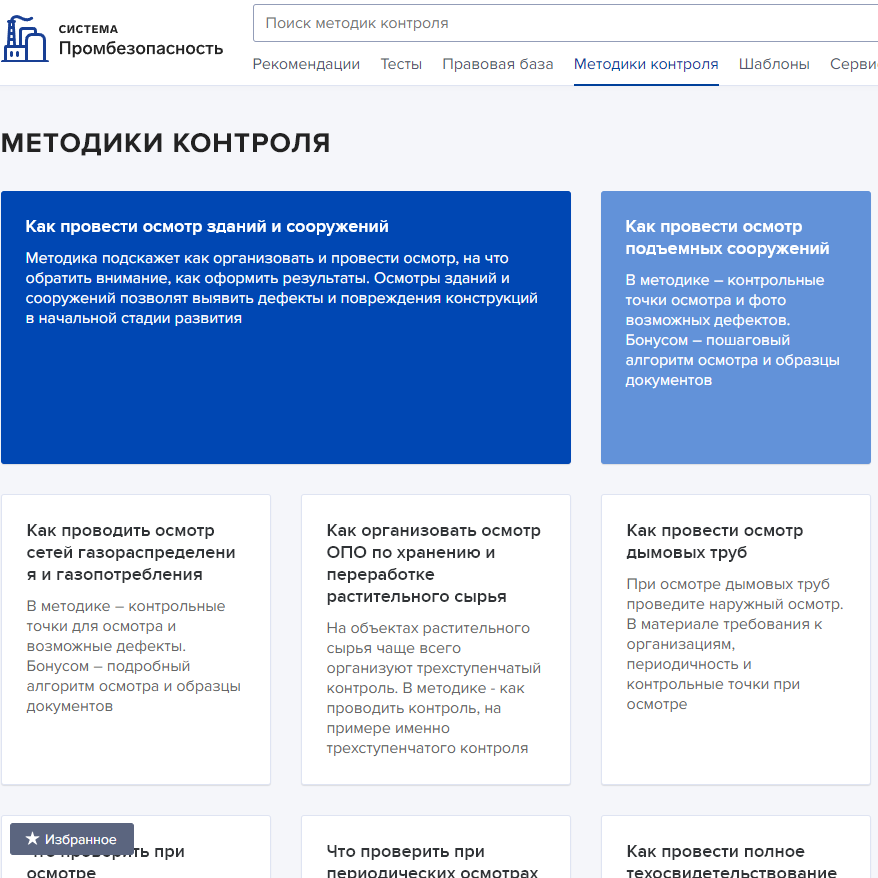Focus the Поиск методик контроля search field
This screenshot has height=878, width=878.
pyautogui.click(x=566, y=23)
